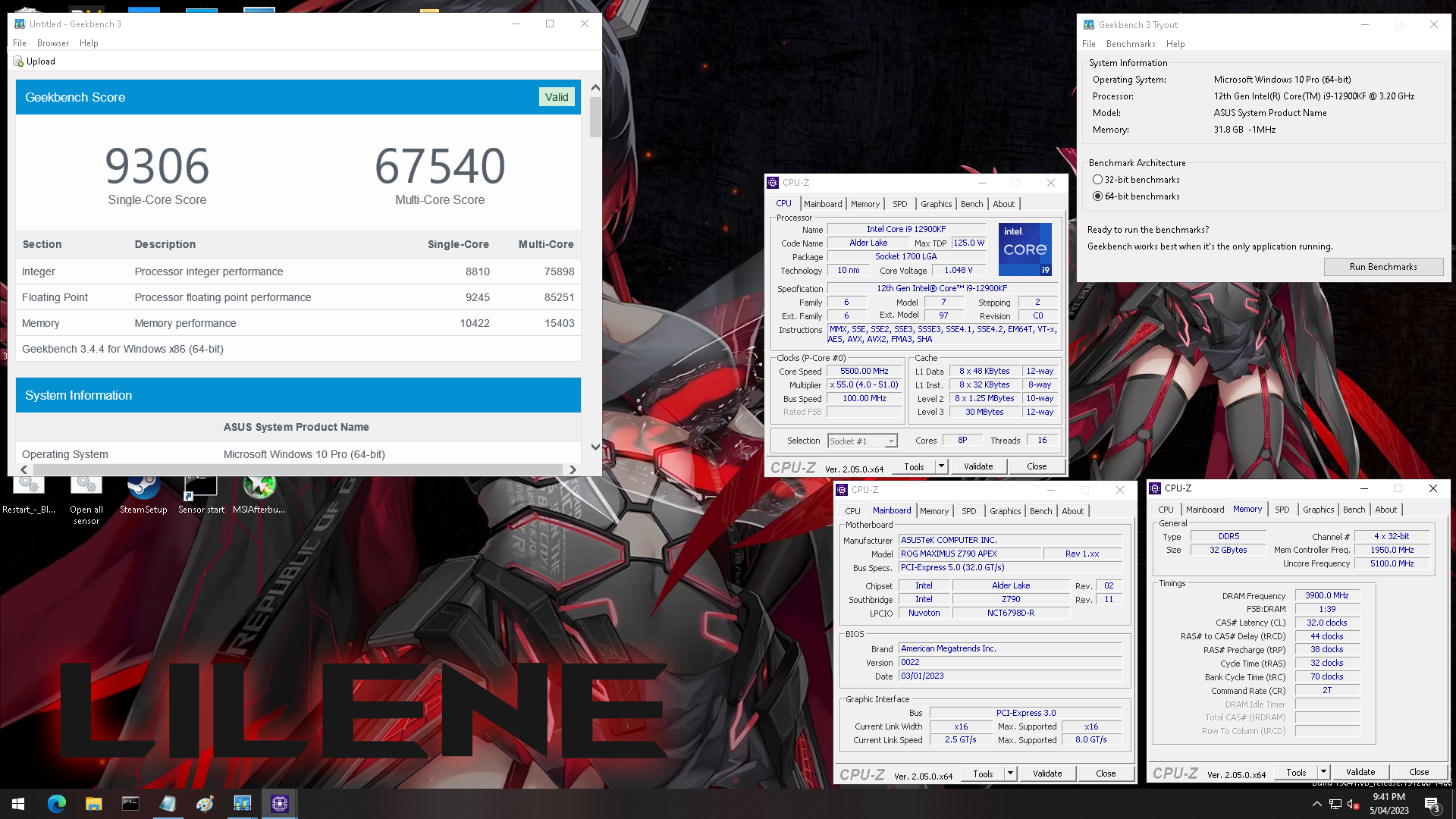Viewport: 1456px width, 819px height.
Task: Click the Geekbench 3 Tryout window icon
Action: point(1089,24)
